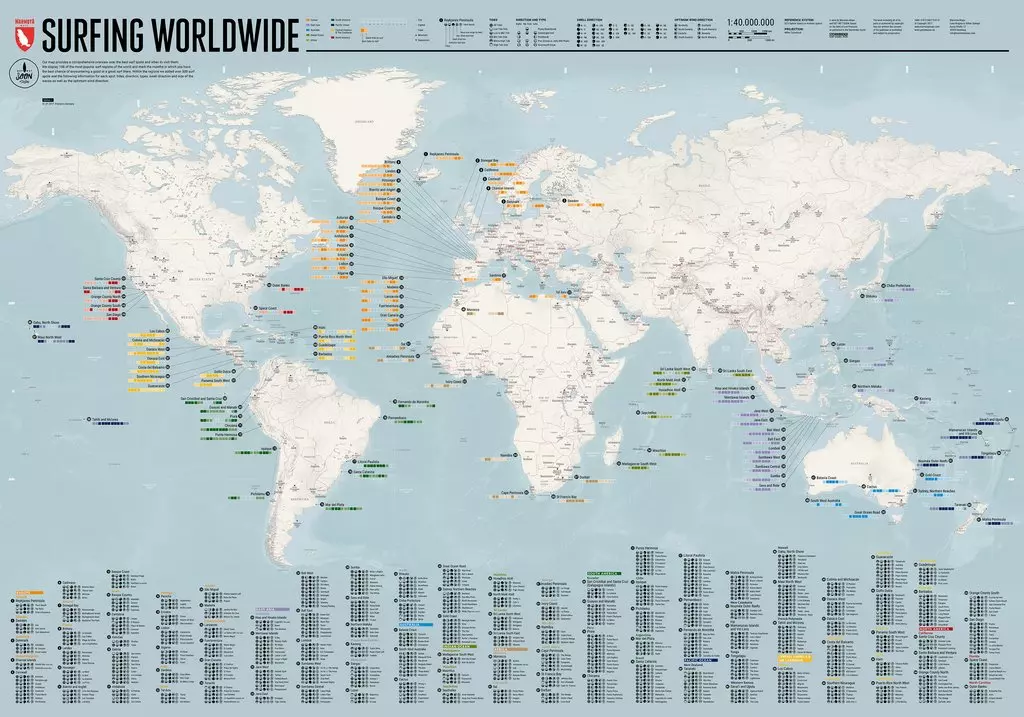Select the orange continent color swatch in legend

307,20
